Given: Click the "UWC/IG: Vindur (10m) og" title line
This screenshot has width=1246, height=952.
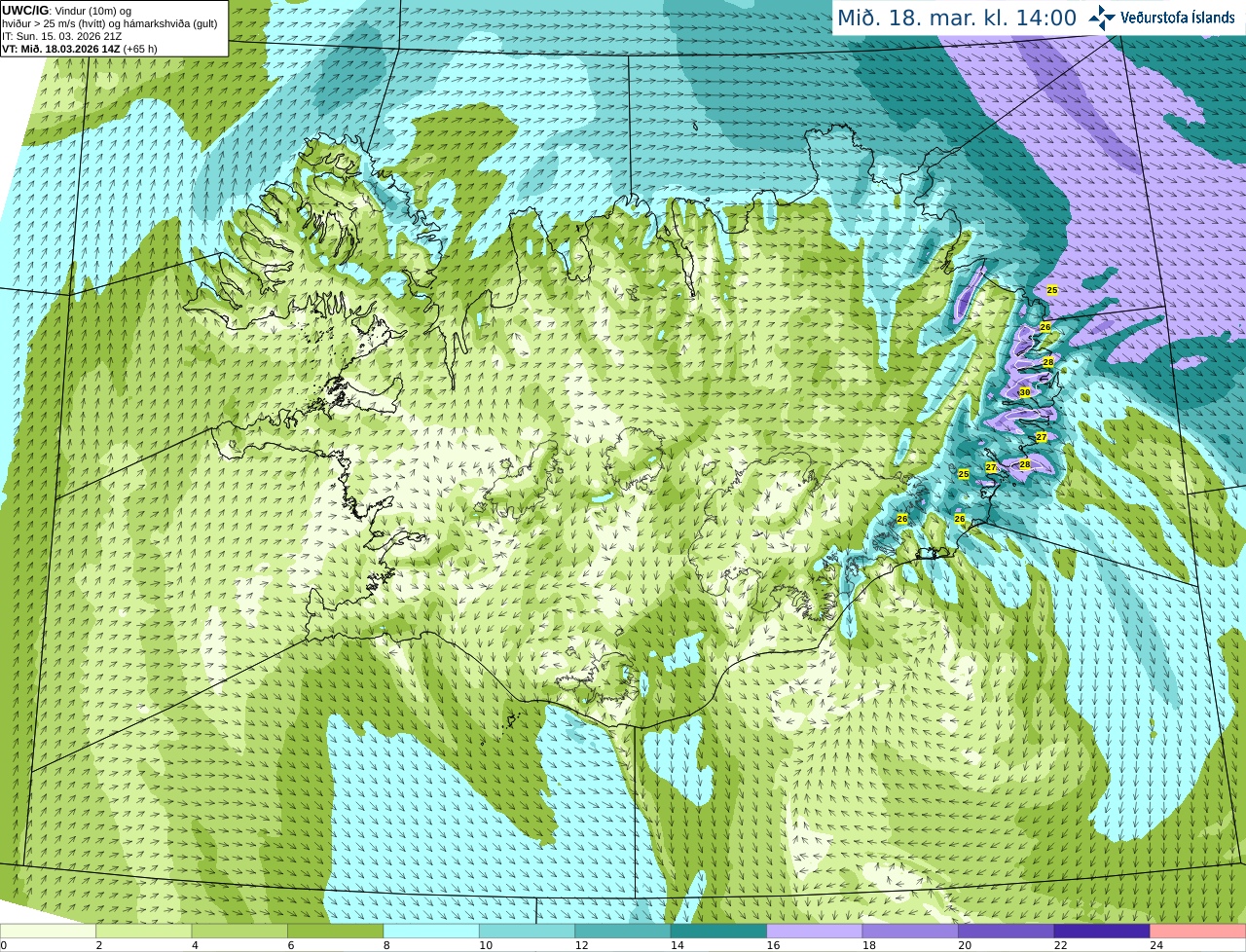Looking at the screenshot, I should click(66, 11).
